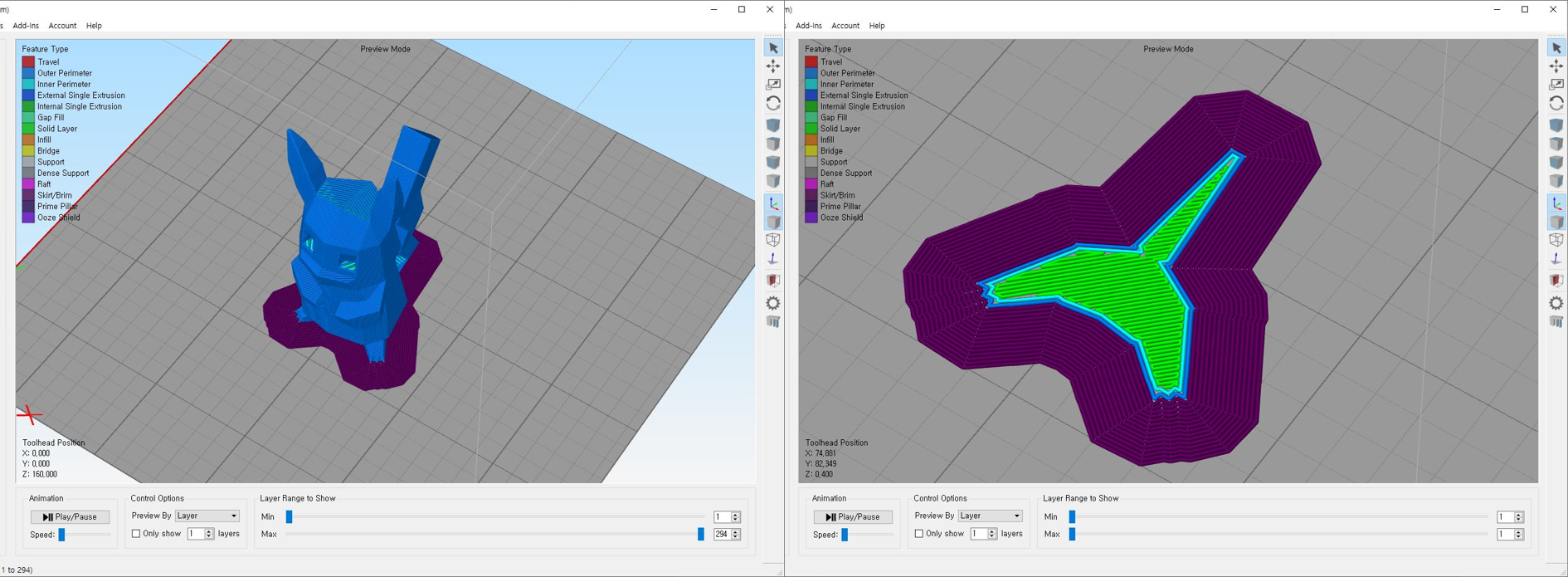
Task: Click the 'X: 74,881' toolhead value in right window
Action: tap(821, 453)
